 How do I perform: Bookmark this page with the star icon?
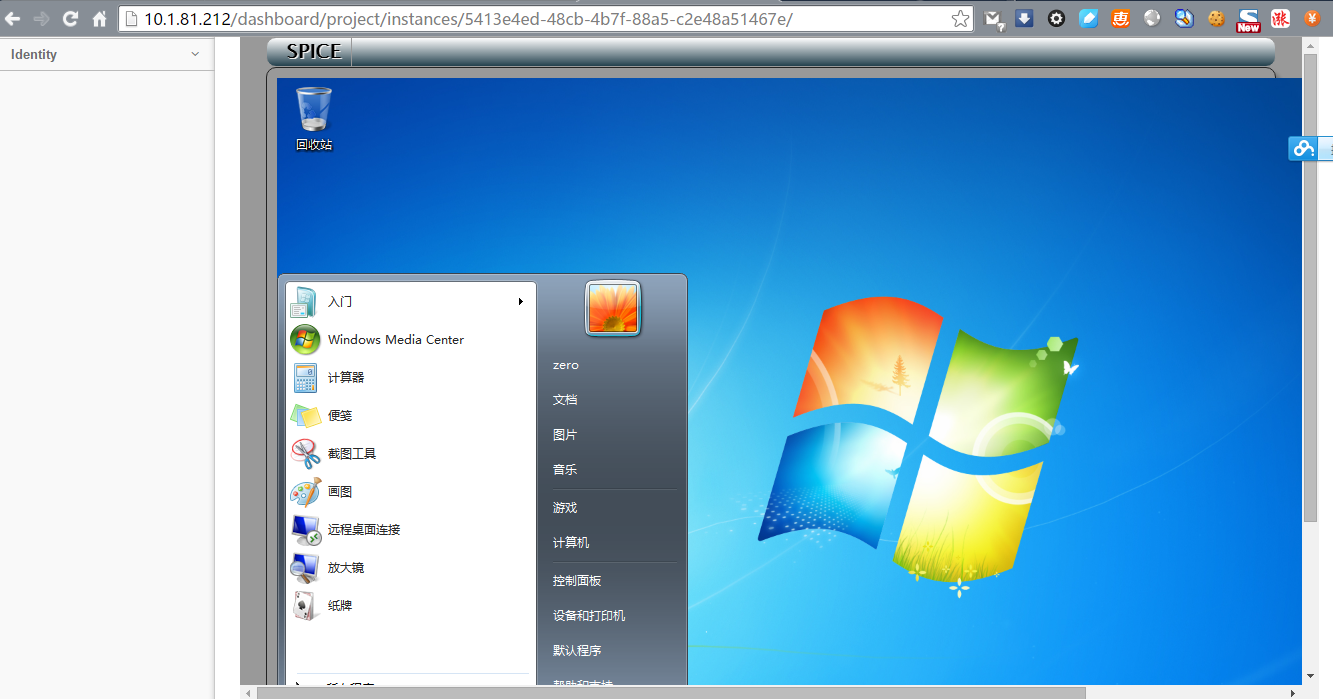click(960, 19)
